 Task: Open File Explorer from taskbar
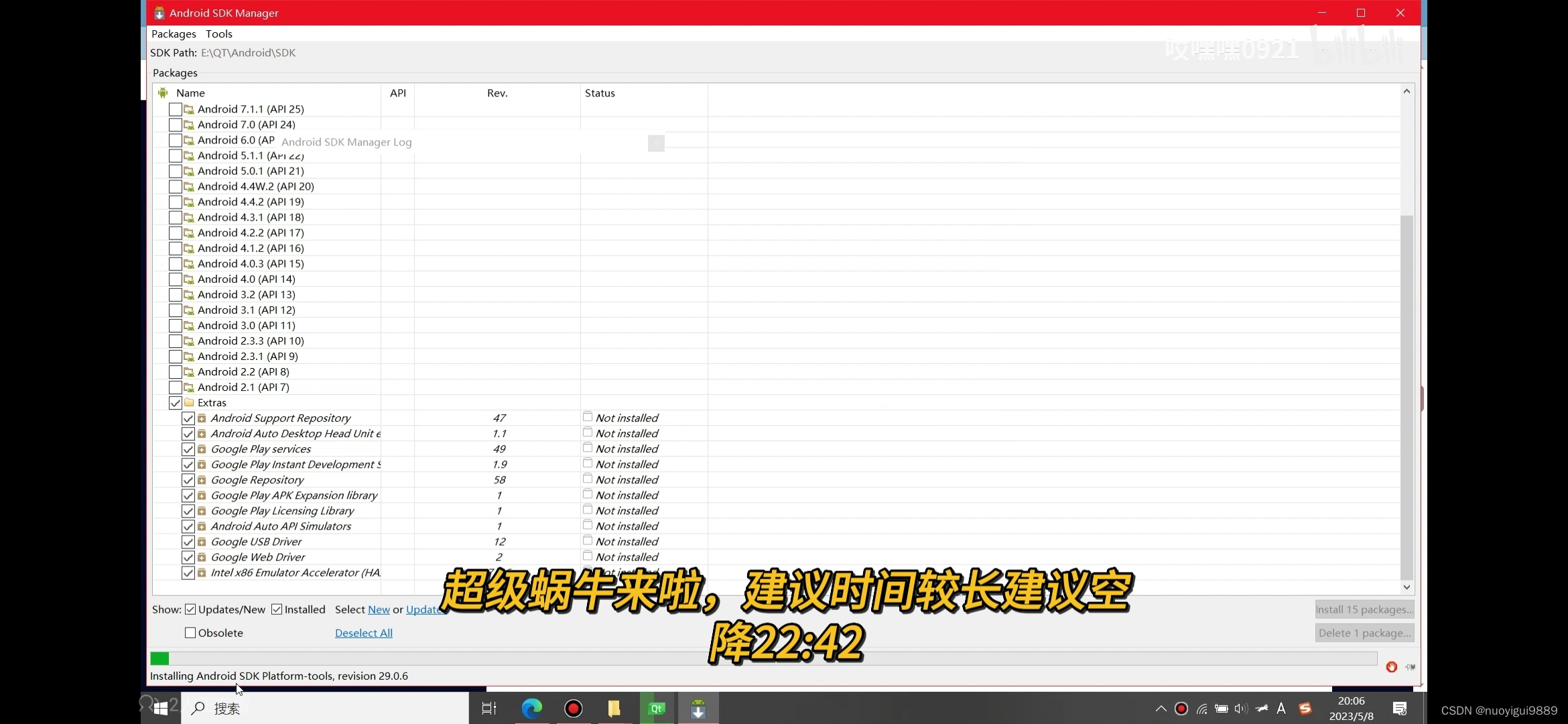tap(614, 709)
